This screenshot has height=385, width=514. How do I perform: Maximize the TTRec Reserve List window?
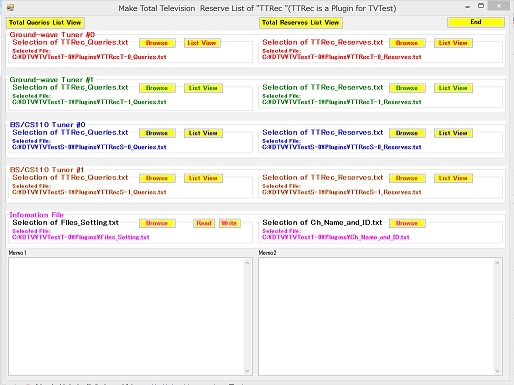(481, 6)
